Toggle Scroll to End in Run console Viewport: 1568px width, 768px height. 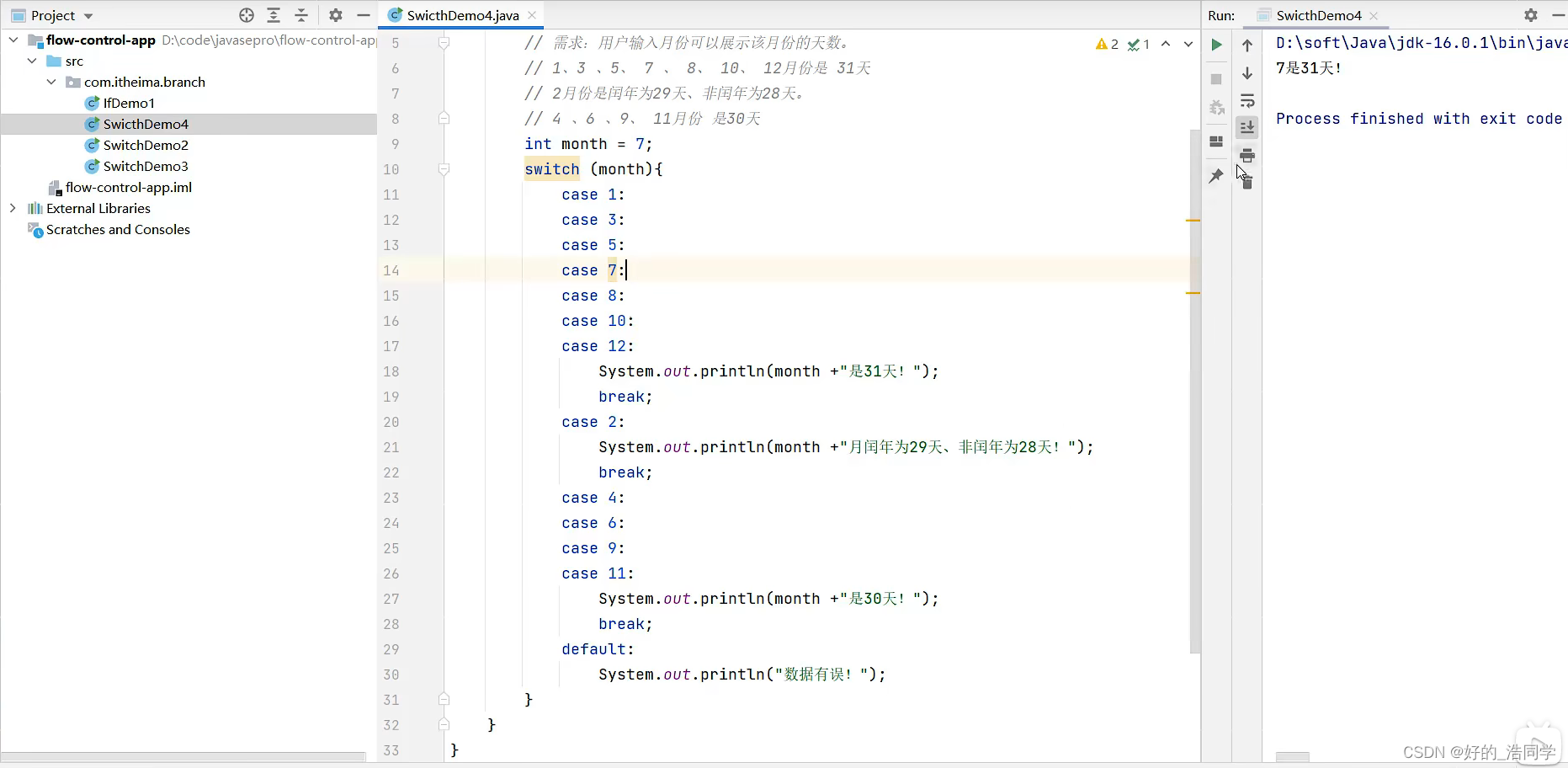point(1247,127)
